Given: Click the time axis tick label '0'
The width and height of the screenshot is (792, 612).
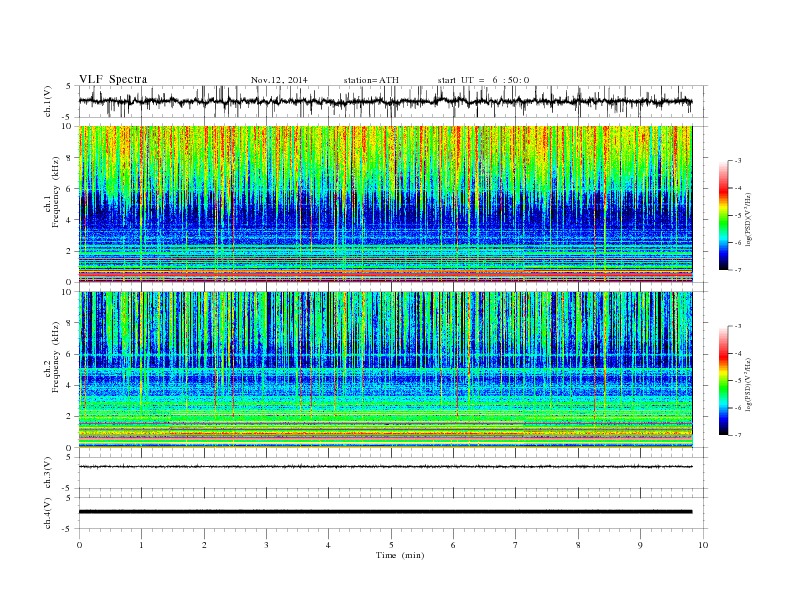Looking at the screenshot, I should (79, 545).
